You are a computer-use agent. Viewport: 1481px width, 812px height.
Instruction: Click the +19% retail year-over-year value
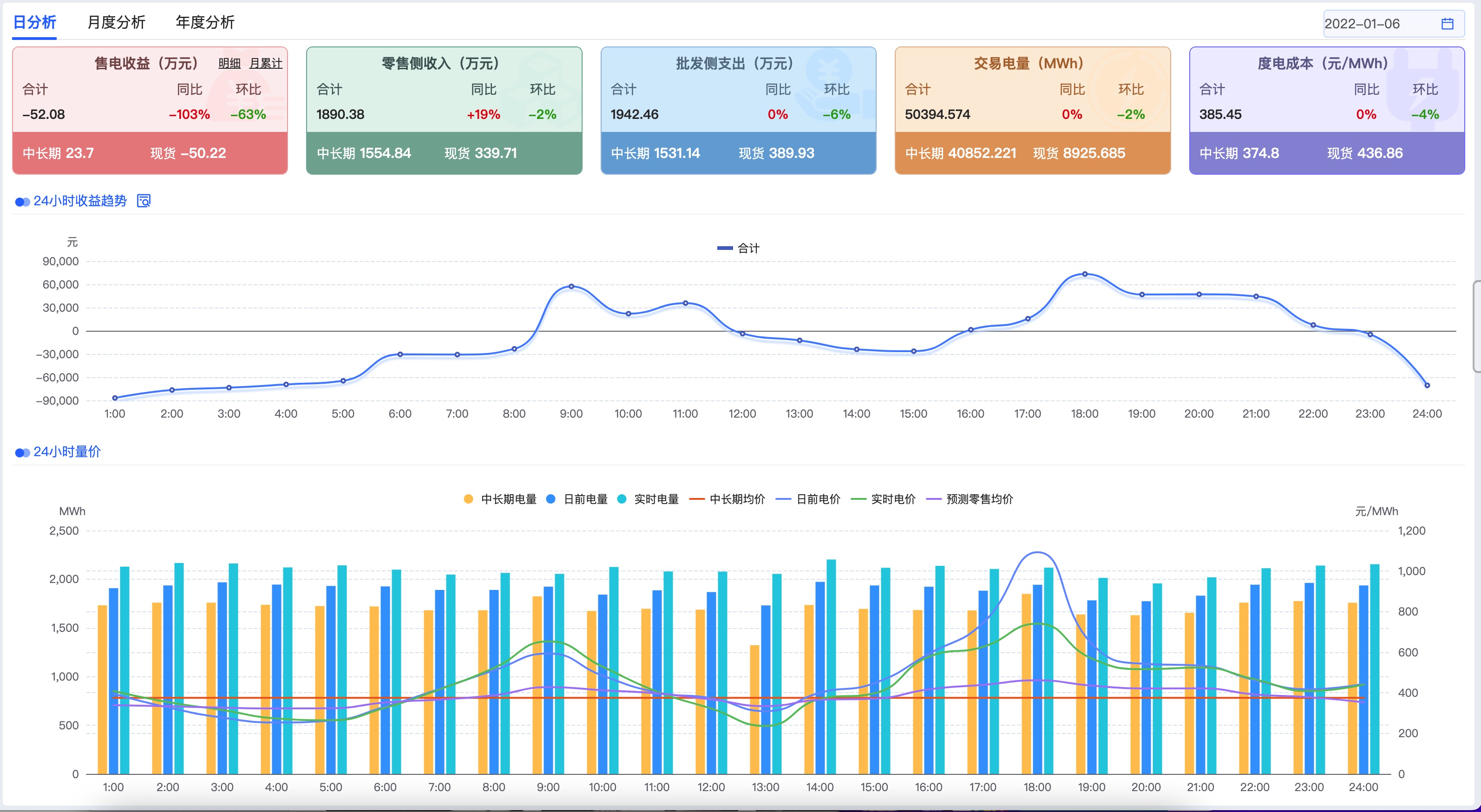(x=484, y=114)
